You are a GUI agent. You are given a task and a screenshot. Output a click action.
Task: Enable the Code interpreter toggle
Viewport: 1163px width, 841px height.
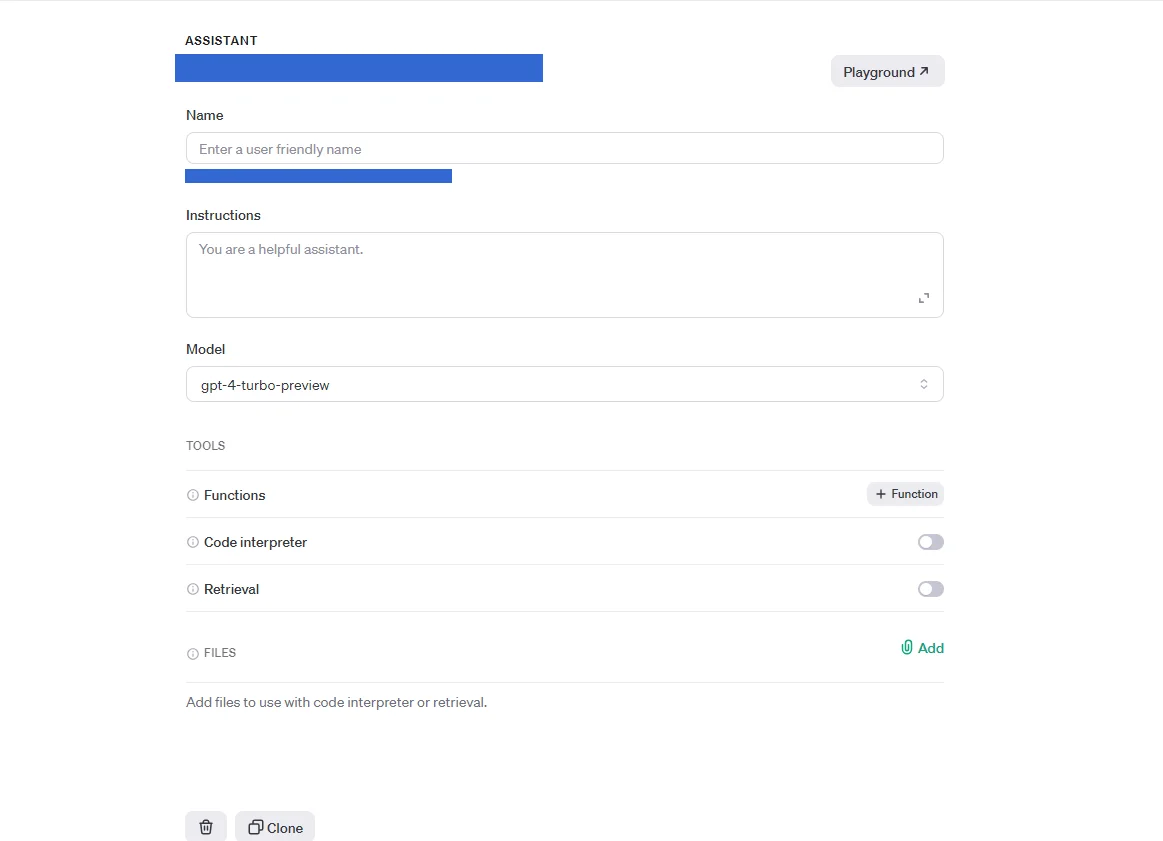coord(930,542)
